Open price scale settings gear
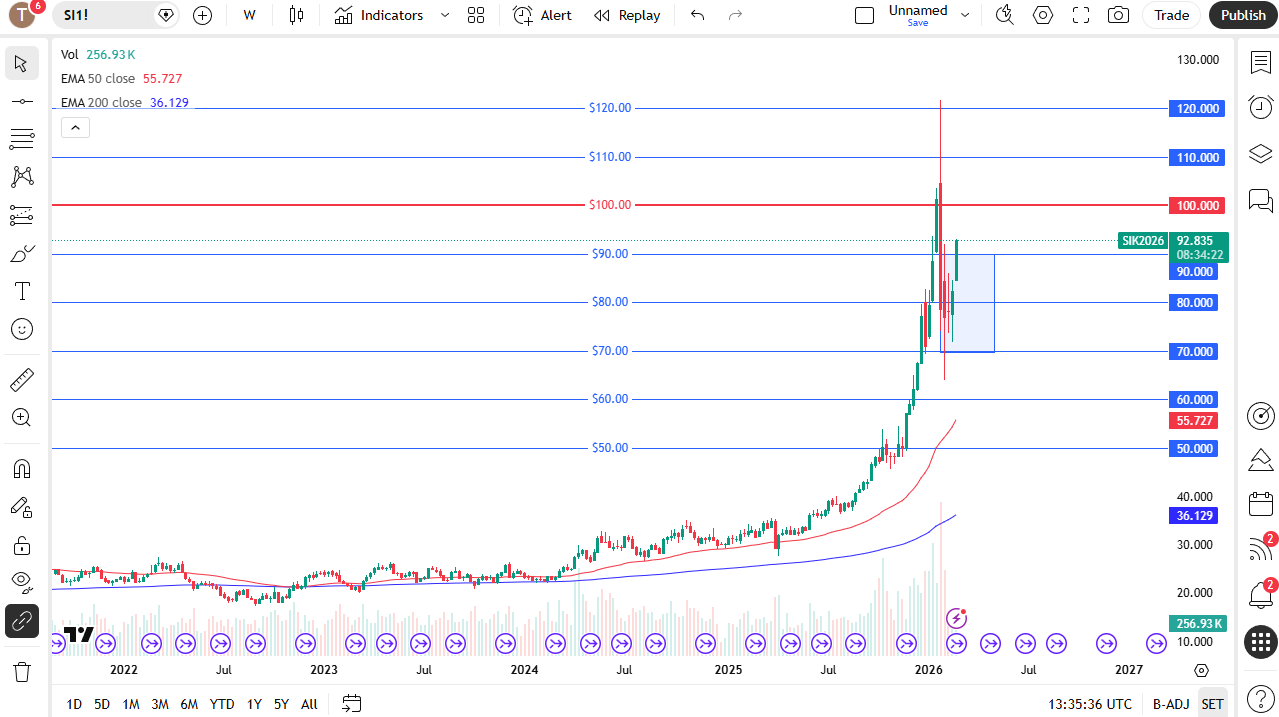 coord(1201,670)
